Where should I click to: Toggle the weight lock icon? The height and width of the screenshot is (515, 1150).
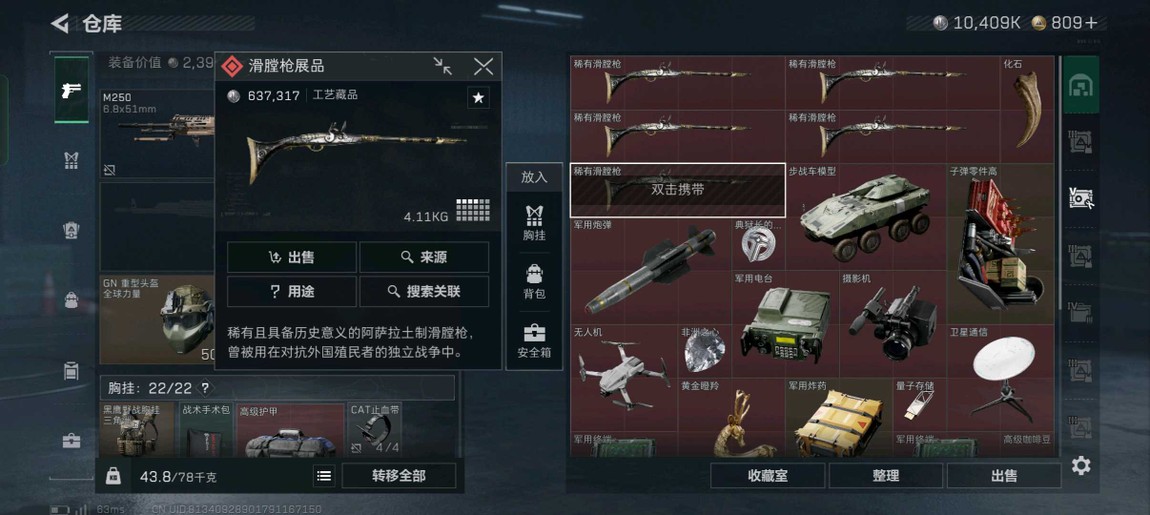(x=113, y=476)
